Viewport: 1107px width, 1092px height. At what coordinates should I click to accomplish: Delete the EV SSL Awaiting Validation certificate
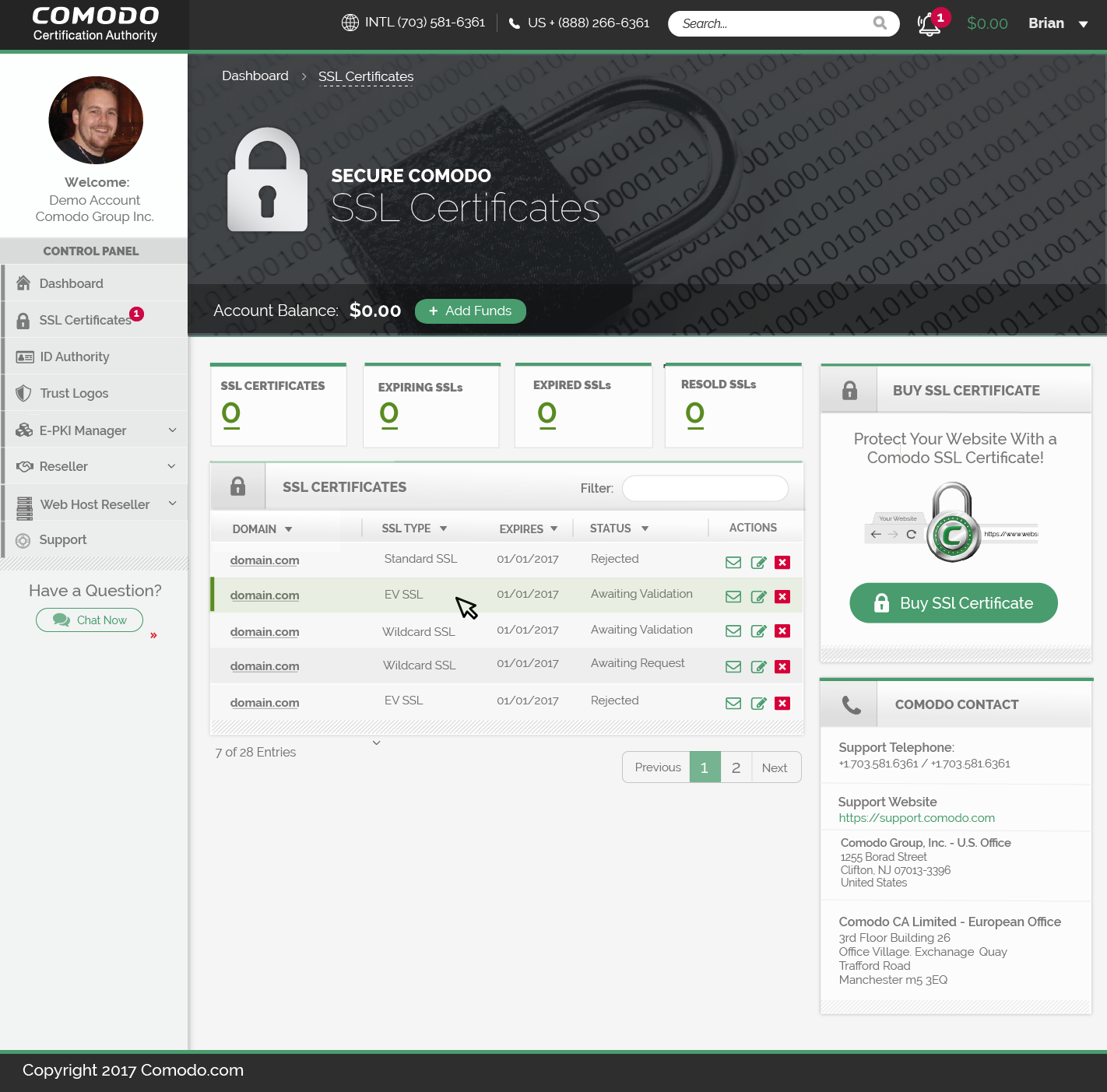coord(782,597)
